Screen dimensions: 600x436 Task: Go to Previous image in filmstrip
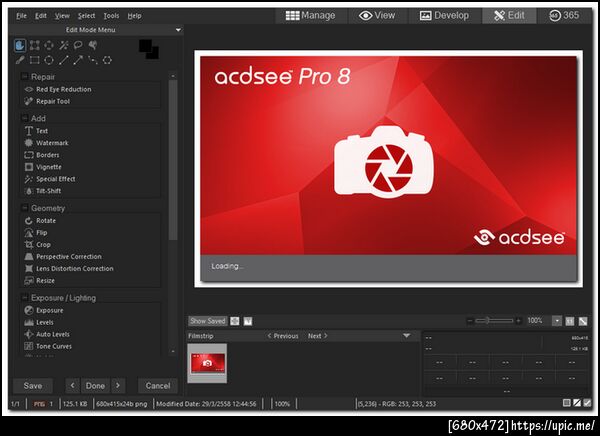[x=283, y=336]
